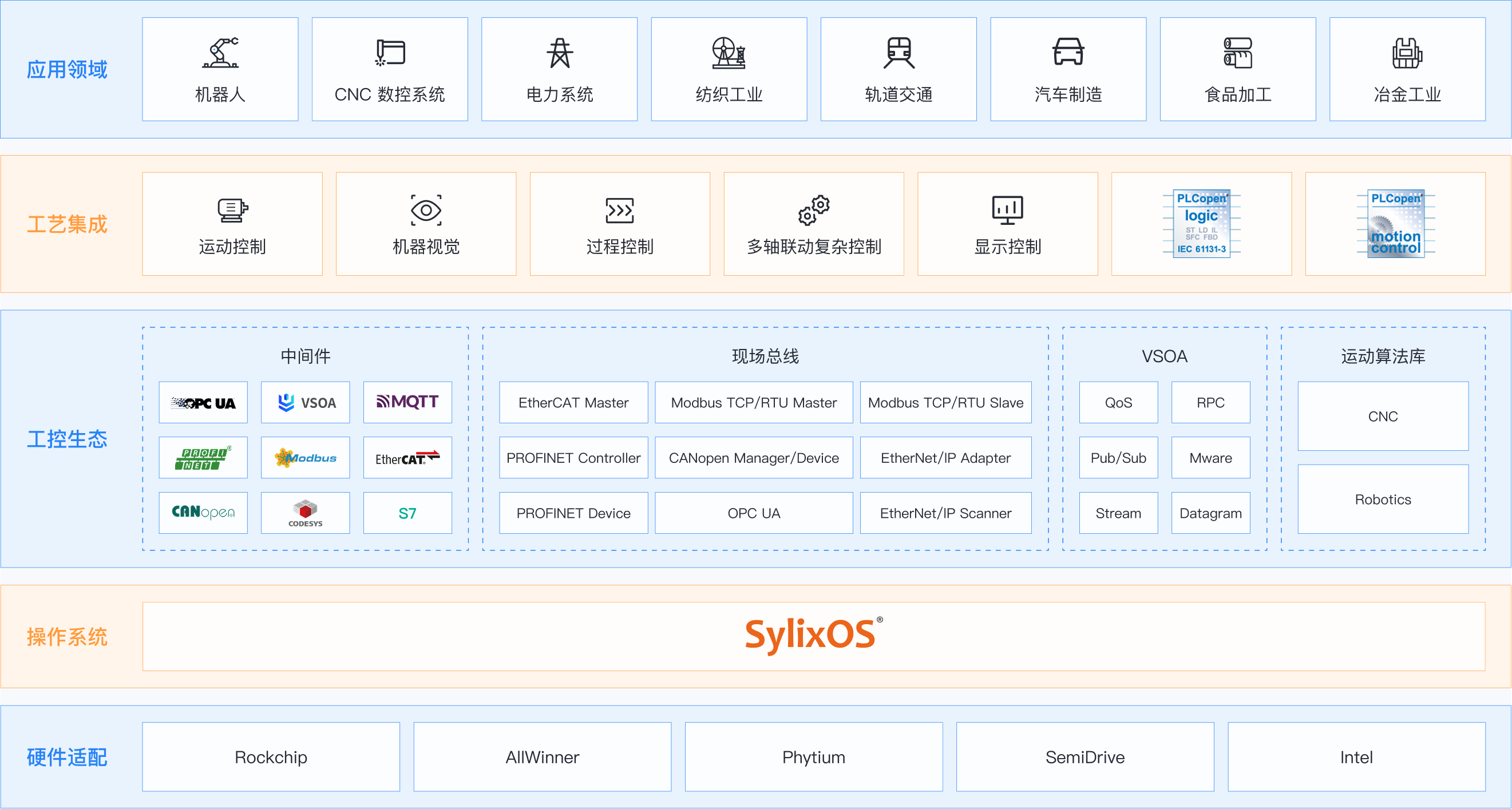
Task: Select the gears icon for 多轴联动复杂控制
Action: (814, 210)
